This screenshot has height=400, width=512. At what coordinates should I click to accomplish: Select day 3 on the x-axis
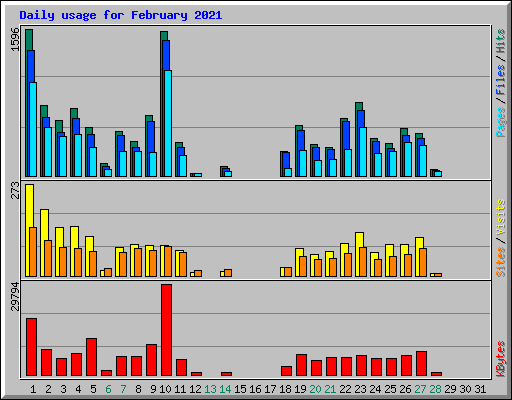[63, 389]
